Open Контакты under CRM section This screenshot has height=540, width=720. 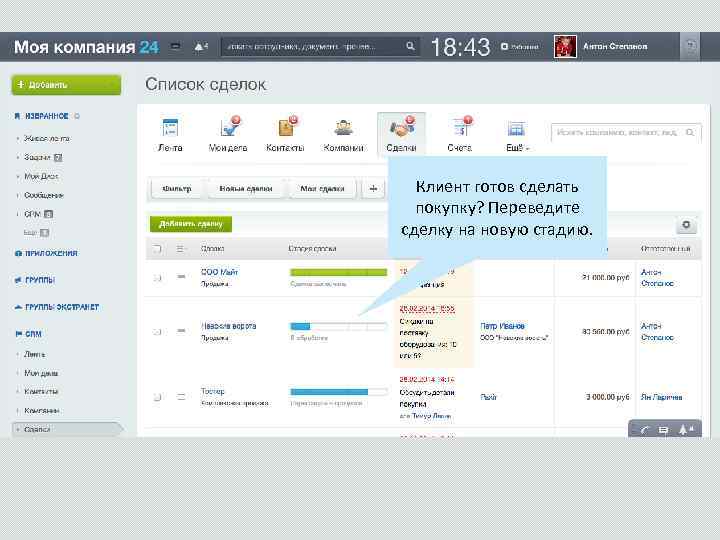[x=41, y=392]
